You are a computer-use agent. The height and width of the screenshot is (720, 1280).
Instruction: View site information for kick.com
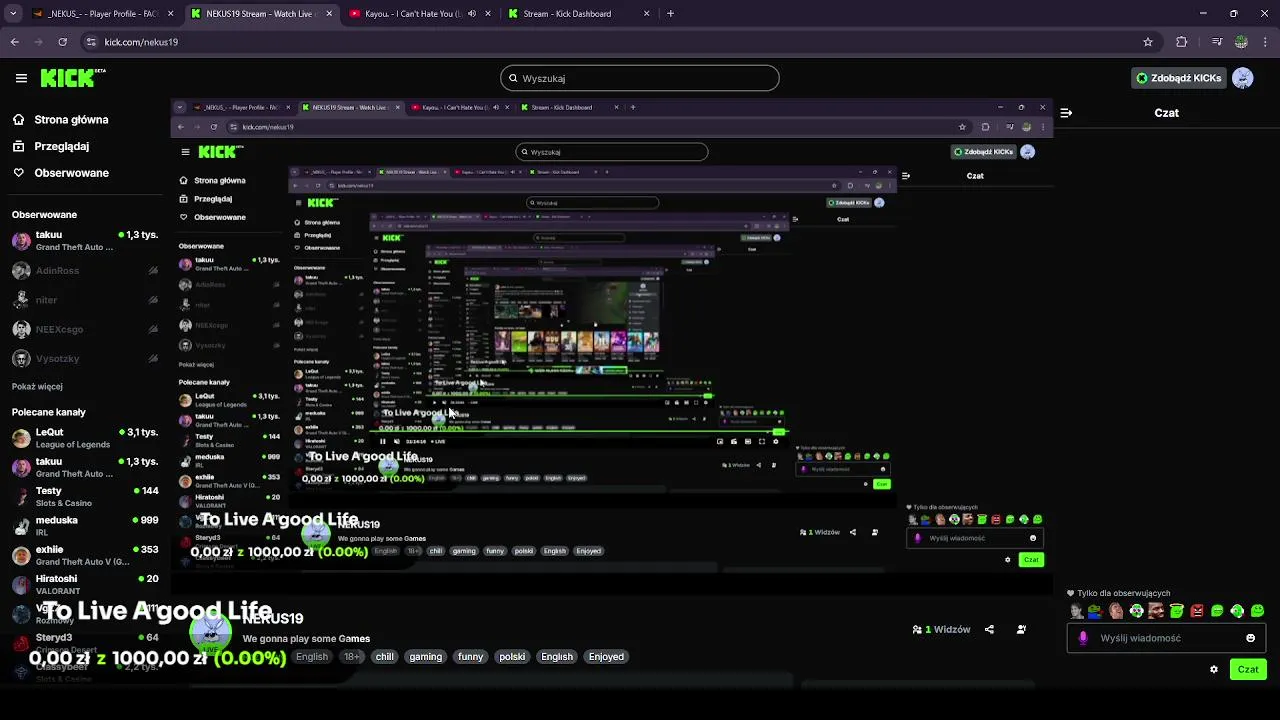91,42
